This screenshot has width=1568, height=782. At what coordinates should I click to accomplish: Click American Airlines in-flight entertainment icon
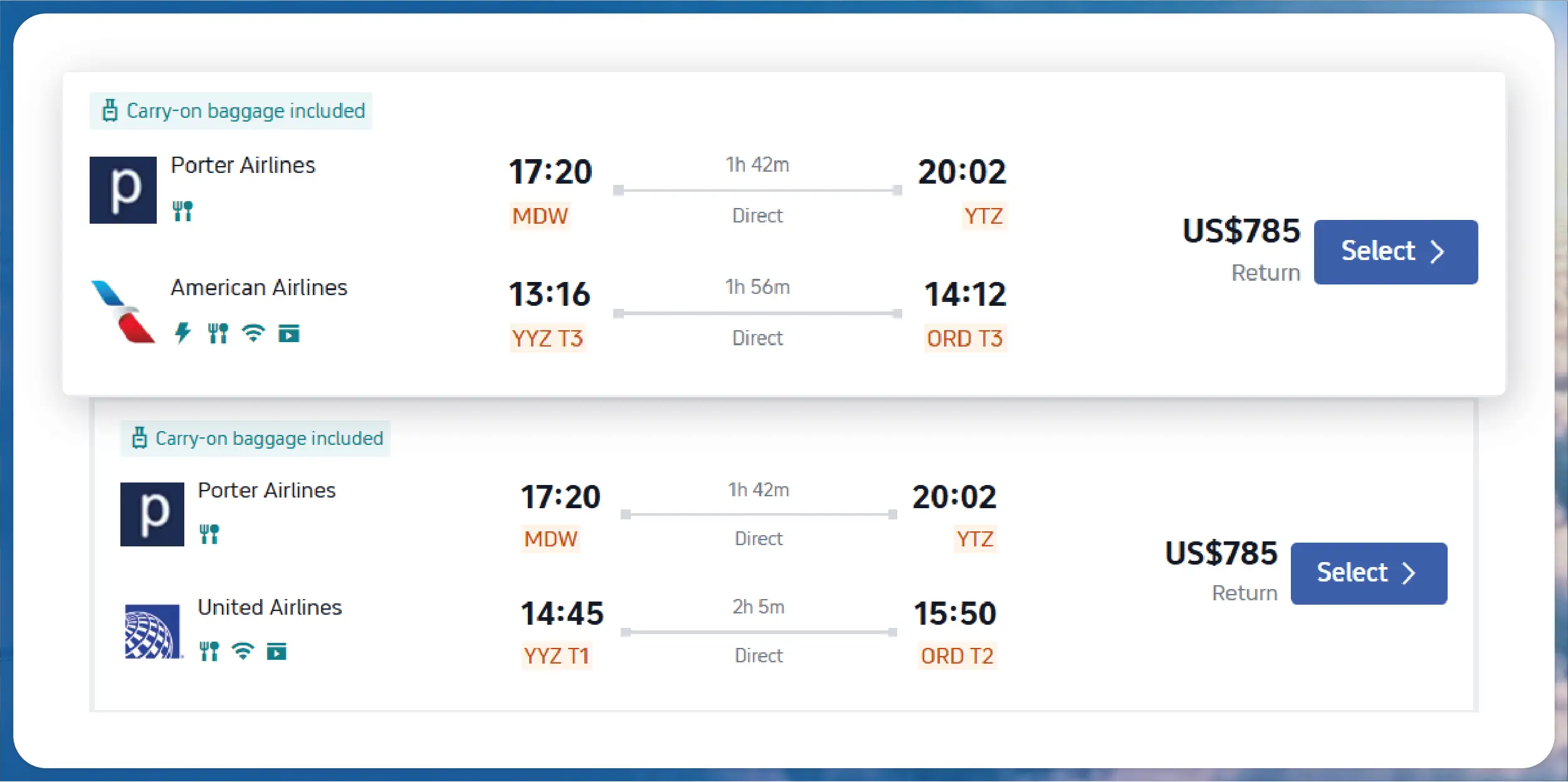coord(289,333)
